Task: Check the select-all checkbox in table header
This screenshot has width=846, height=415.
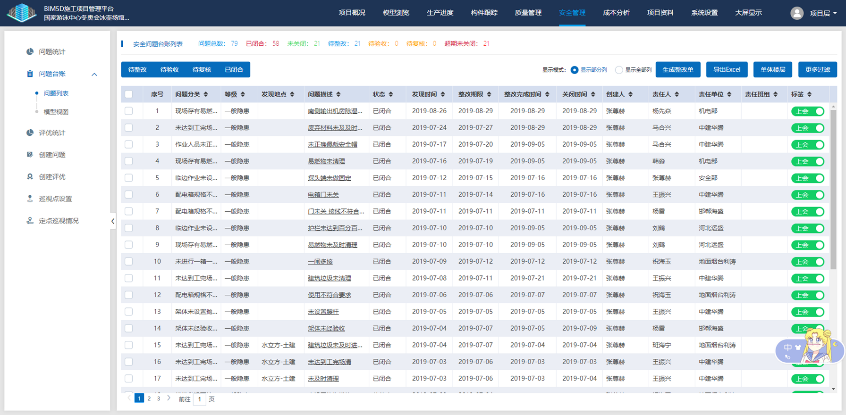Action: (129, 94)
